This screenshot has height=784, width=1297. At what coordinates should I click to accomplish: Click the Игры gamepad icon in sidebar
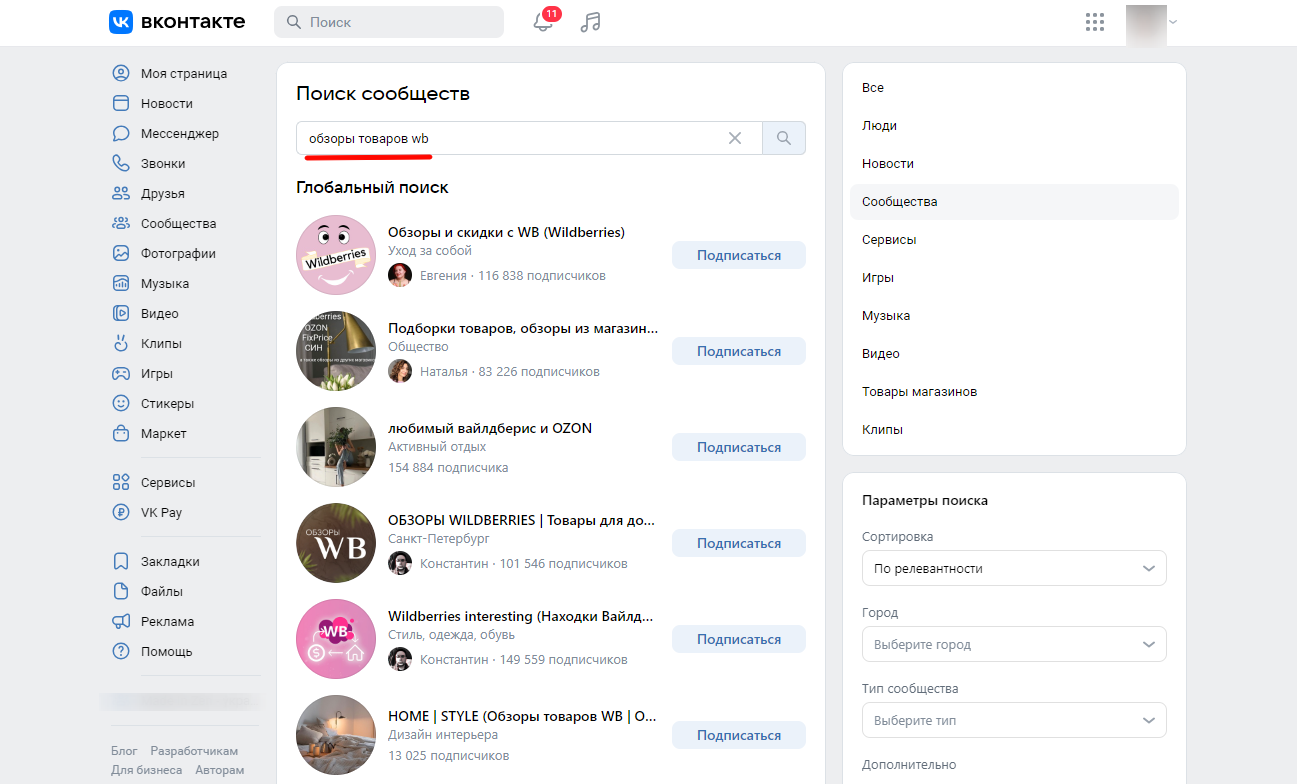121,373
